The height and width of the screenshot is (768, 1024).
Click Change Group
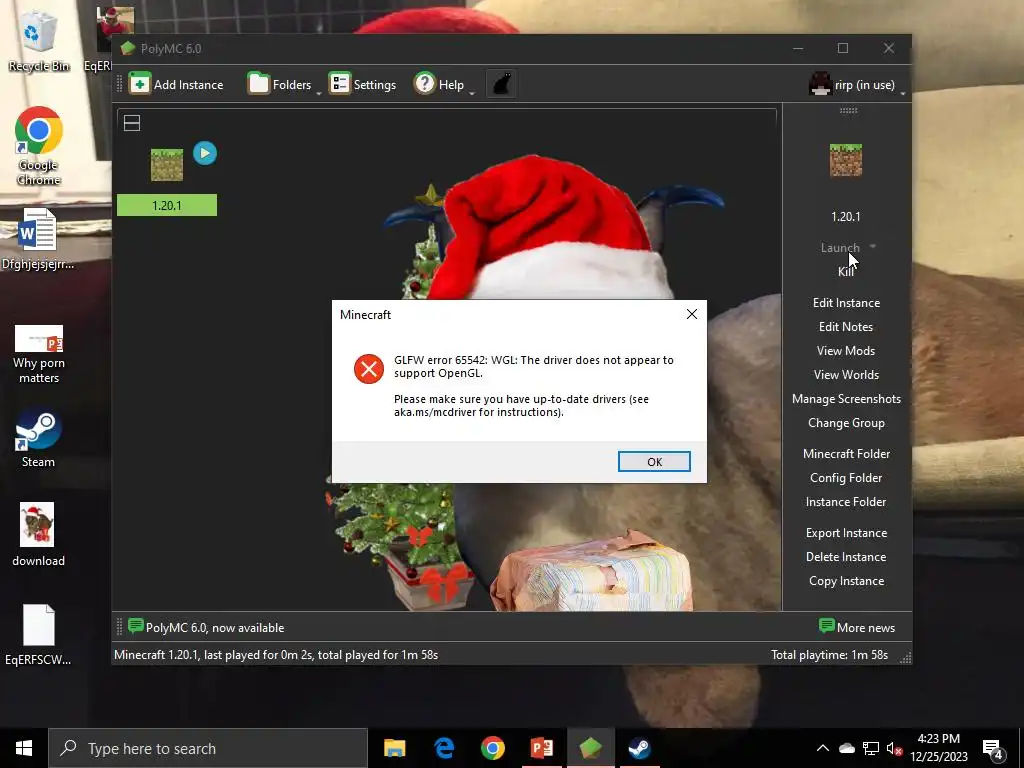coord(846,423)
